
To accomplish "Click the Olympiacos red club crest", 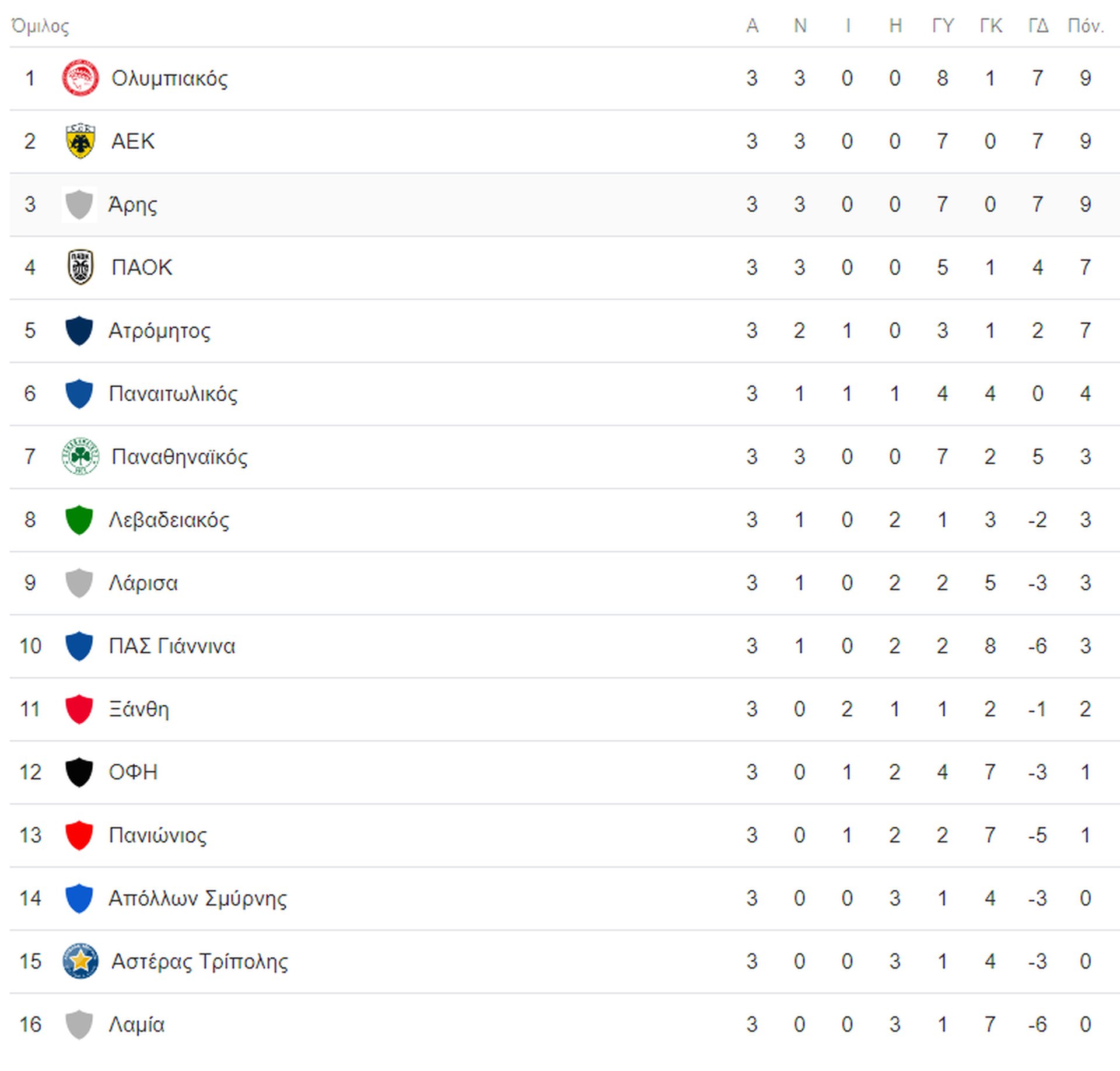I will coord(80,78).
